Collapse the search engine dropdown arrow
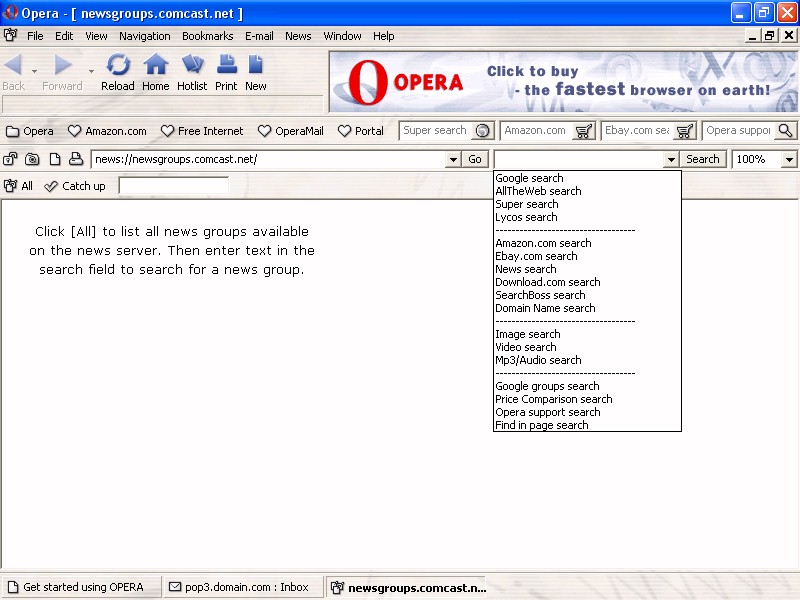800x600 pixels. click(x=671, y=160)
